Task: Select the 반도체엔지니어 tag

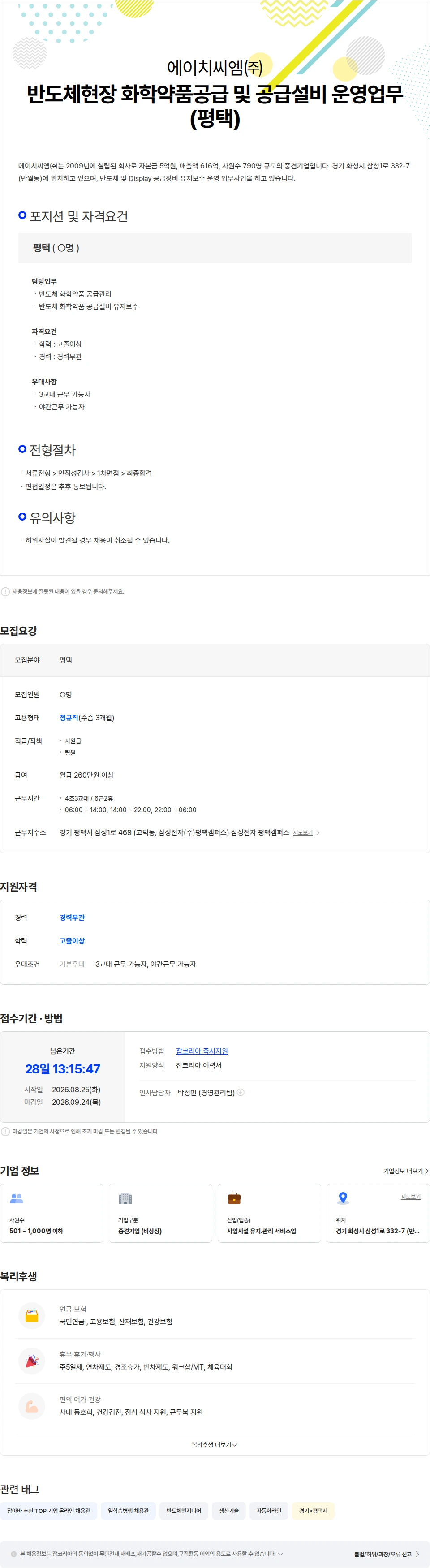Action: 184,1511
